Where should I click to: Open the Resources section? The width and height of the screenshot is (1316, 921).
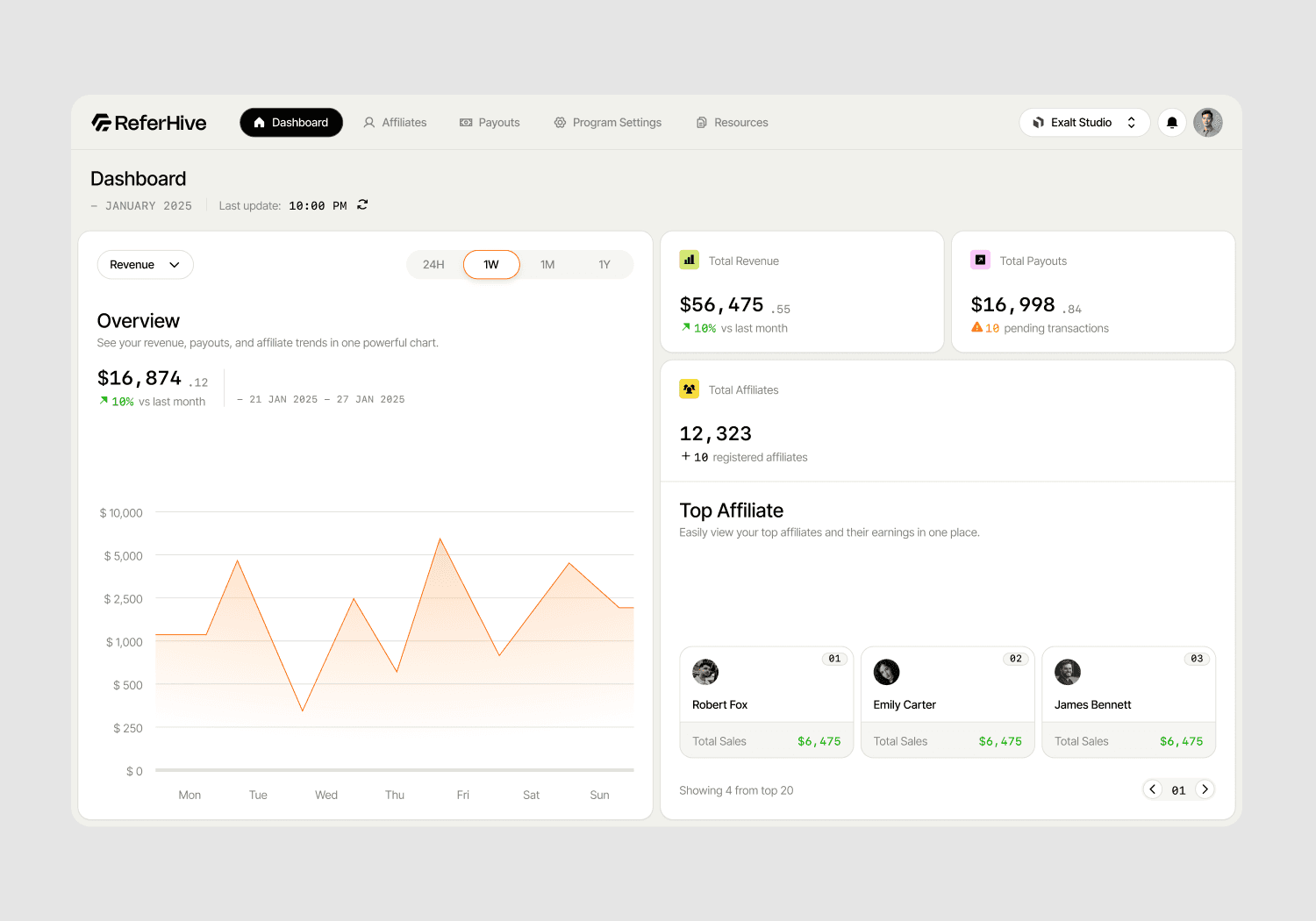731,122
